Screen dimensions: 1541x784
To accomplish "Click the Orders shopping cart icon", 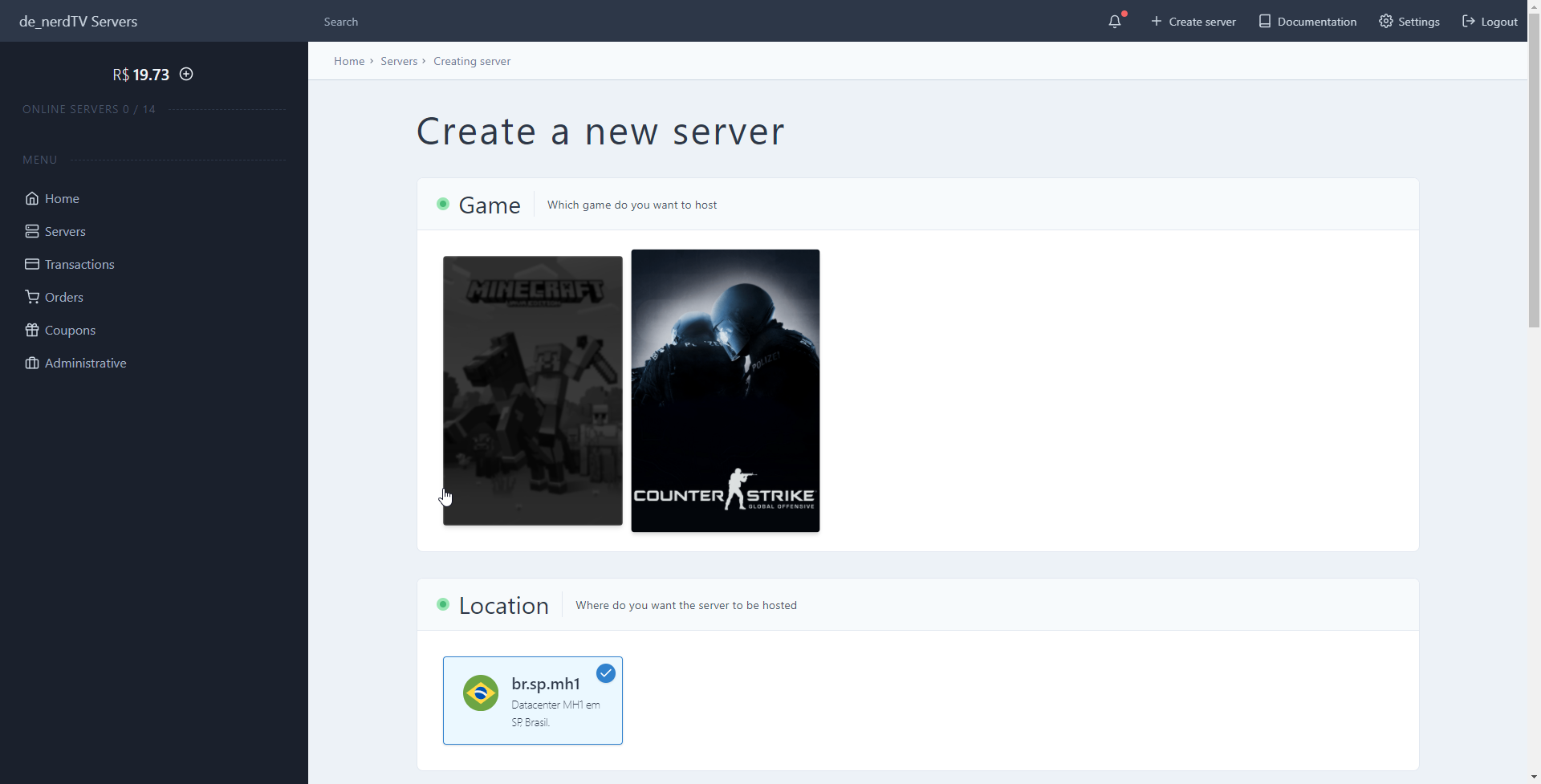I will point(32,297).
